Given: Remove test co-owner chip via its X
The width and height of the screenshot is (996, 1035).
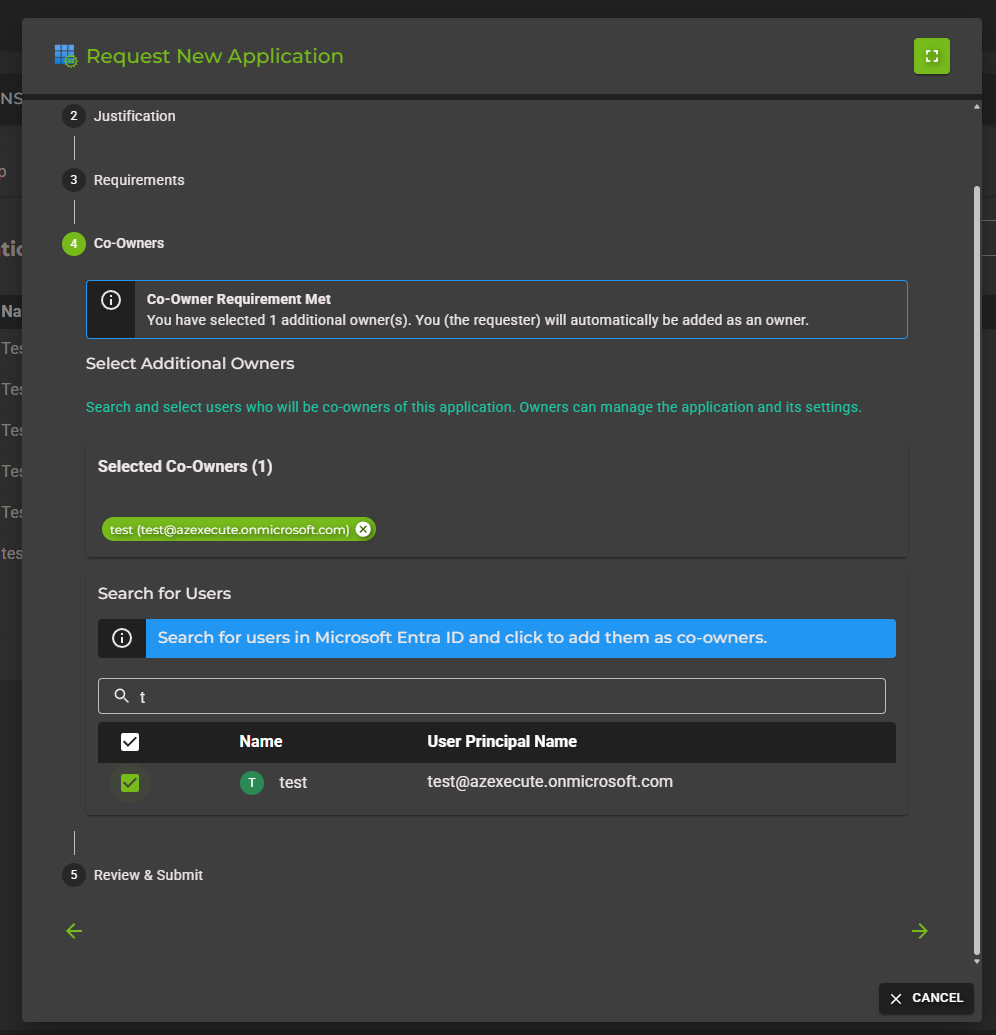Looking at the screenshot, I should tap(363, 529).
